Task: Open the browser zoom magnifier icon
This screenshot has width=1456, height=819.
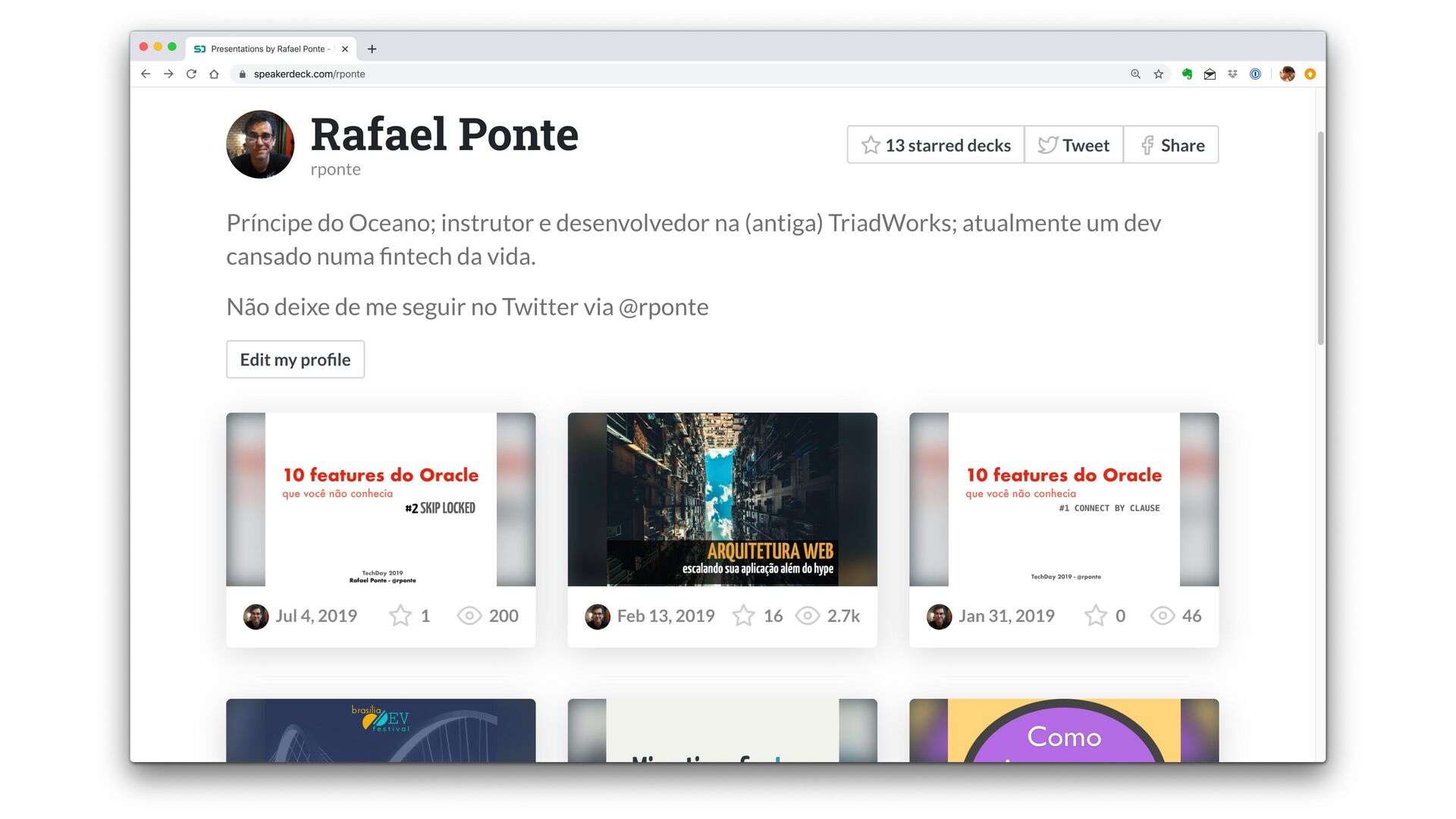Action: tap(1135, 74)
